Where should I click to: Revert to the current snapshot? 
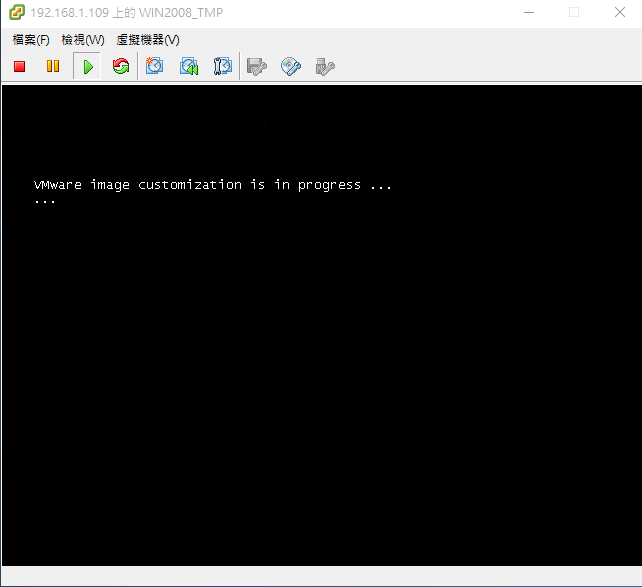[189, 66]
